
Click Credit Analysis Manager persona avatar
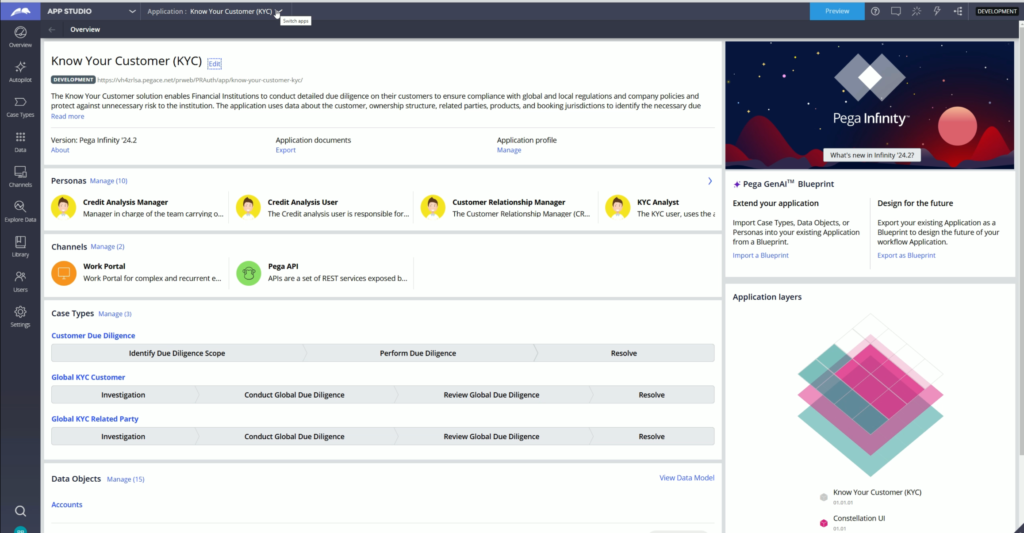[x=63, y=207]
